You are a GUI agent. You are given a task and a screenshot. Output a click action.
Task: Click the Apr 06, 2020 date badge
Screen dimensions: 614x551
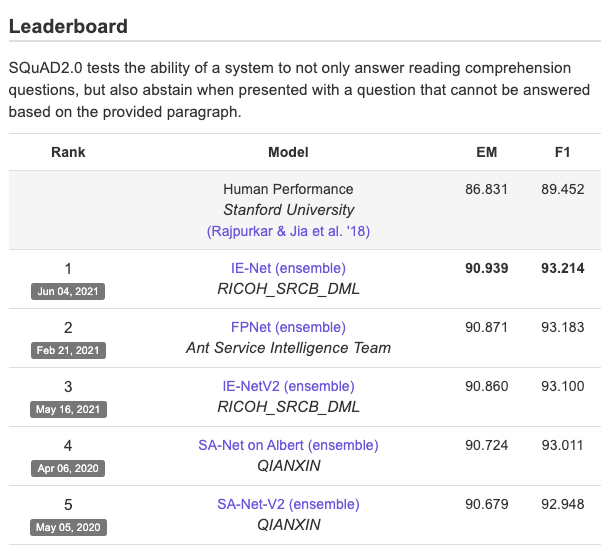coord(68,468)
